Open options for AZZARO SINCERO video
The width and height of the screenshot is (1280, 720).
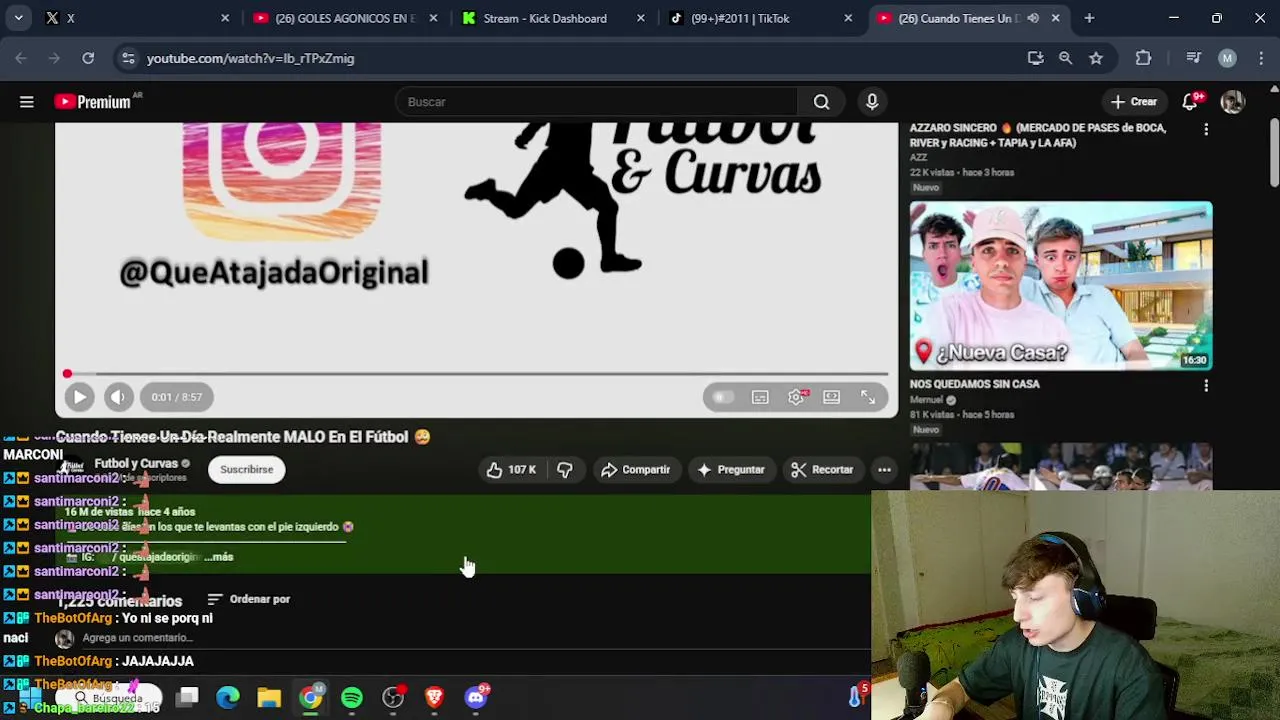1206,130
